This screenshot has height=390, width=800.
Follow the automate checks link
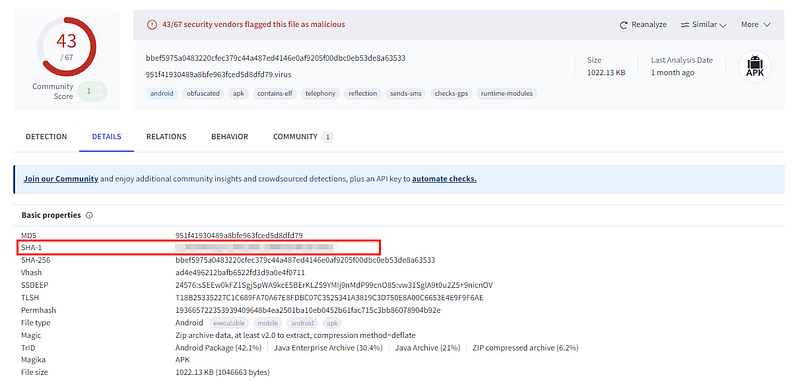[444, 179]
